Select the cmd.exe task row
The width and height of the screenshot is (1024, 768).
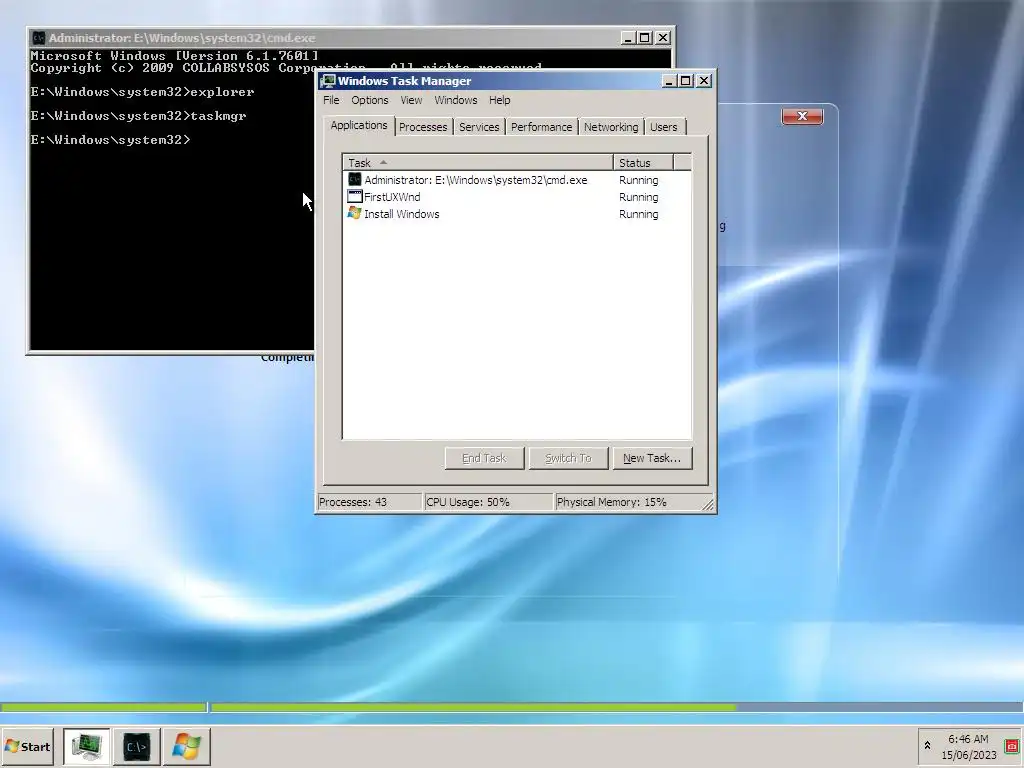coord(517,180)
